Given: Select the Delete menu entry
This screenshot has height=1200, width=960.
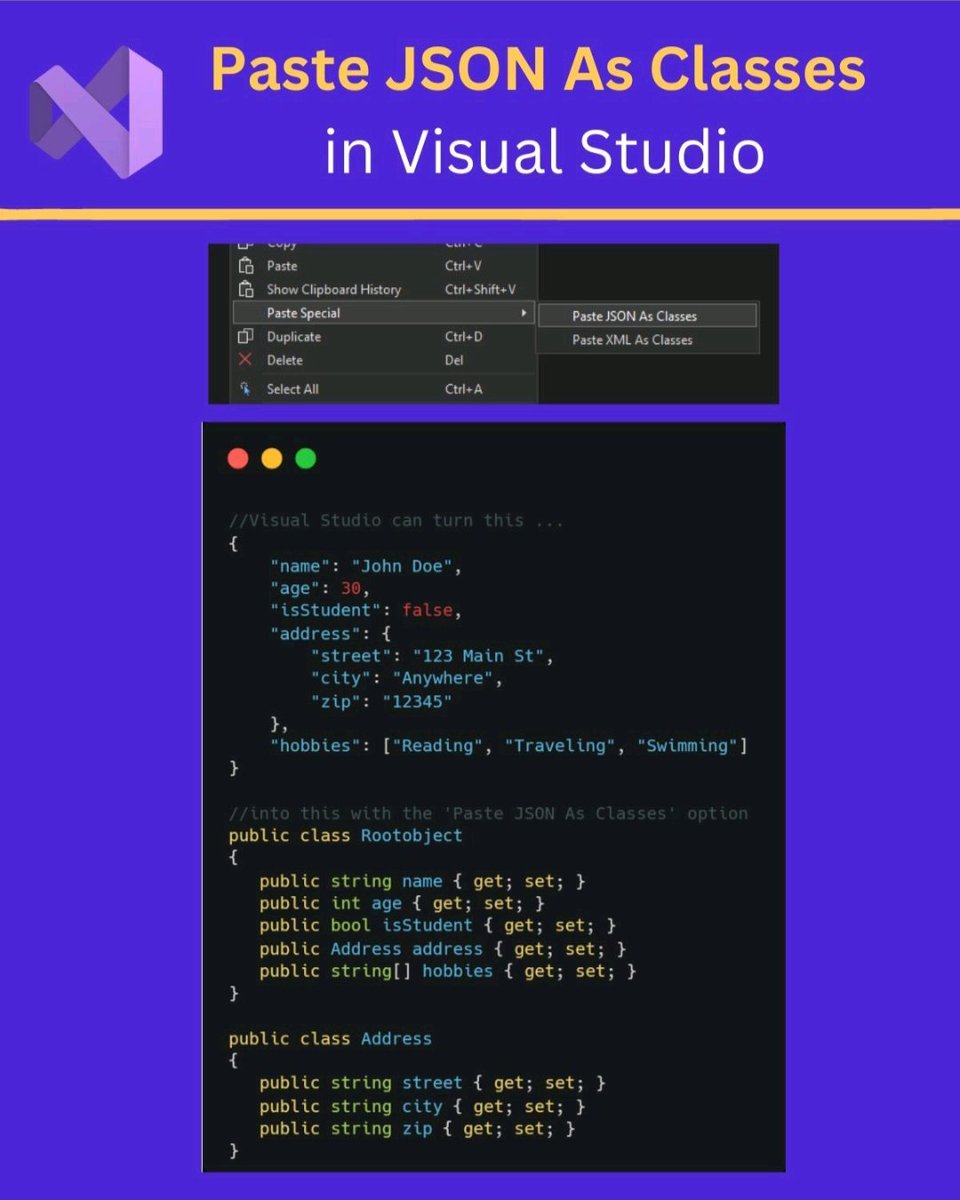Looking at the screenshot, I should (384, 360).
